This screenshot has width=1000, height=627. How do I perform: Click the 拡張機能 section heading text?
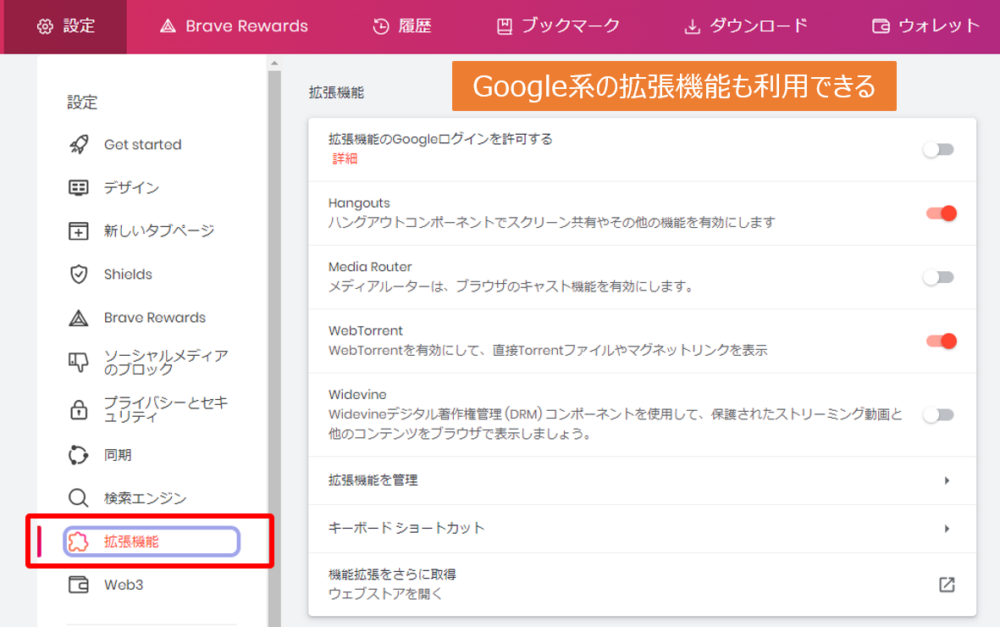pos(336,93)
